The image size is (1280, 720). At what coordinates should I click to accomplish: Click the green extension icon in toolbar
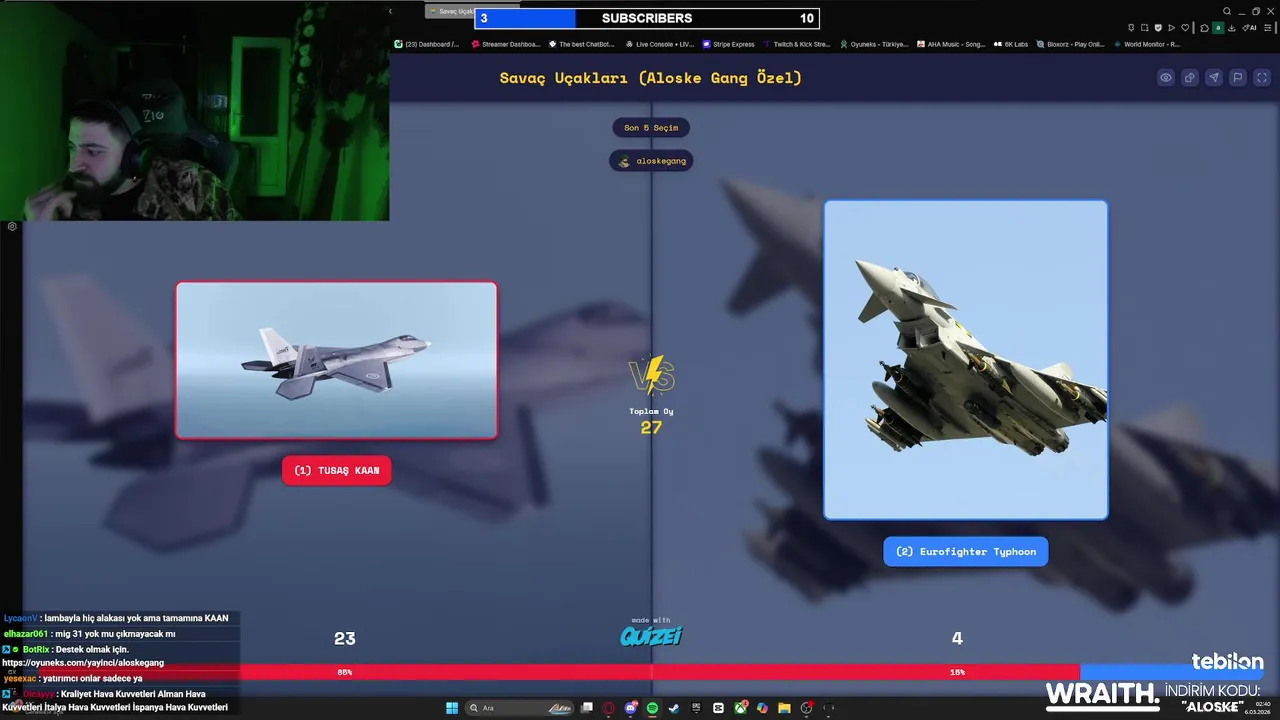click(1218, 28)
